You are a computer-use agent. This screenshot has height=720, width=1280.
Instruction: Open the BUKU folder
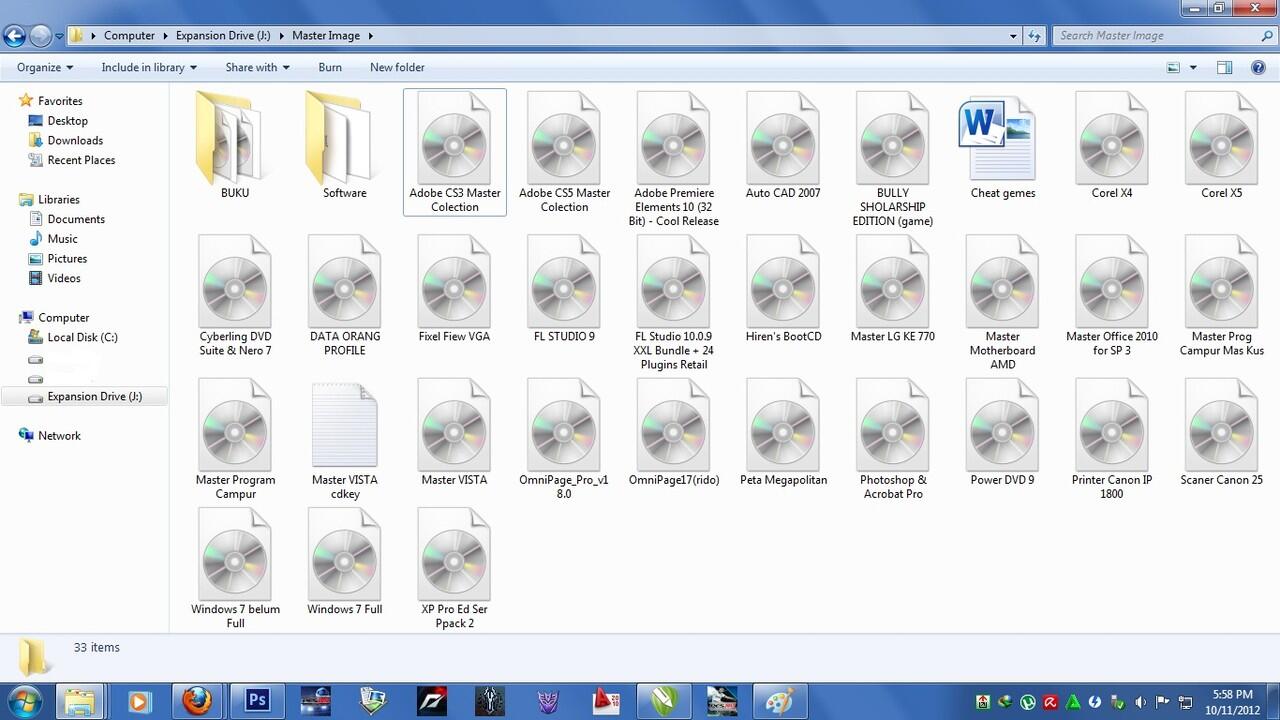point(235,146)
